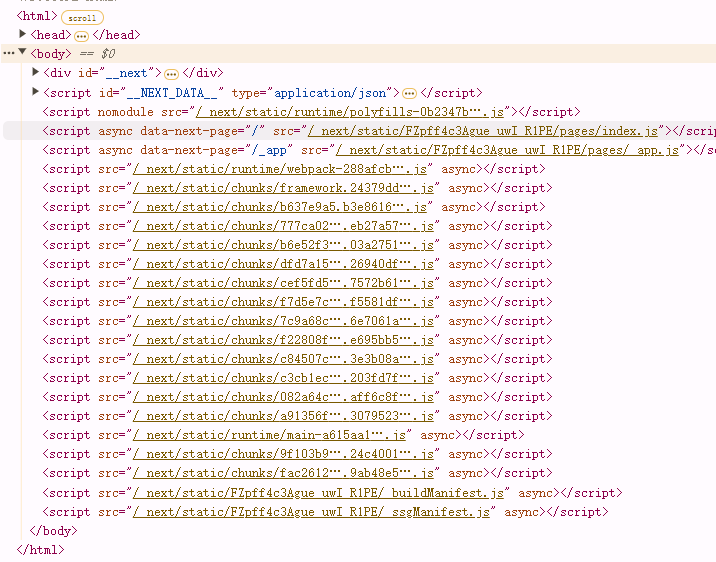Open polyfills-0b2347b js link
This screenshot has height=562, width=716.
349,112
